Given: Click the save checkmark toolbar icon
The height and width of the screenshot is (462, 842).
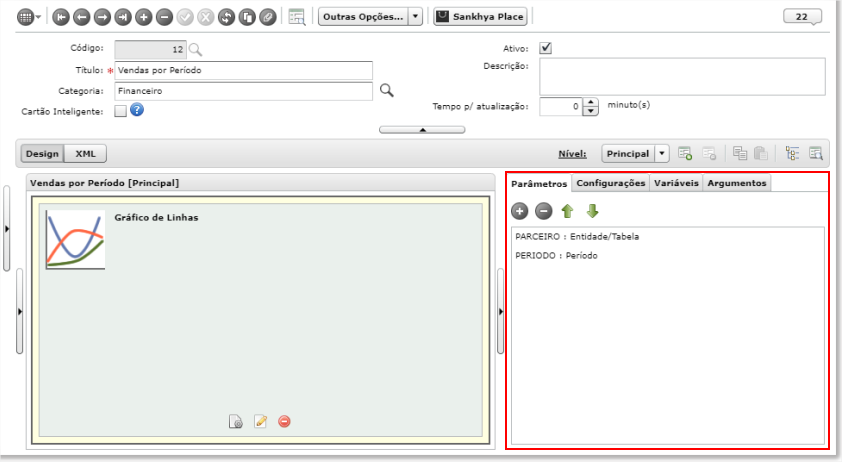Looking at the screenshot, I should click(x=185, y=17).
